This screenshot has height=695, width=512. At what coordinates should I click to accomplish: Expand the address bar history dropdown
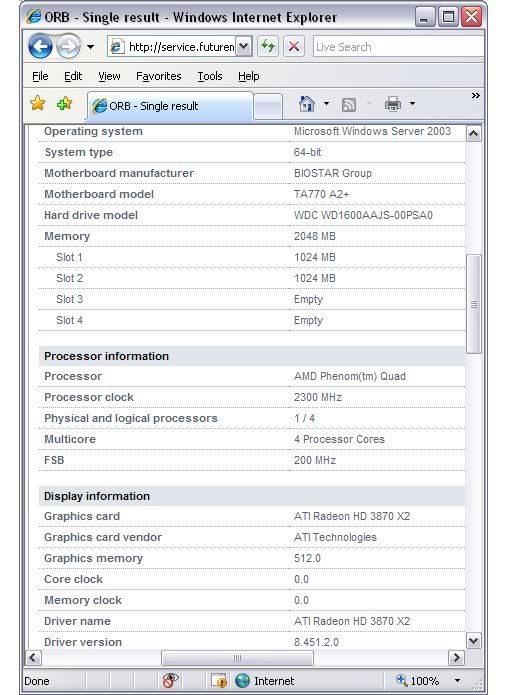pos(244,47)
